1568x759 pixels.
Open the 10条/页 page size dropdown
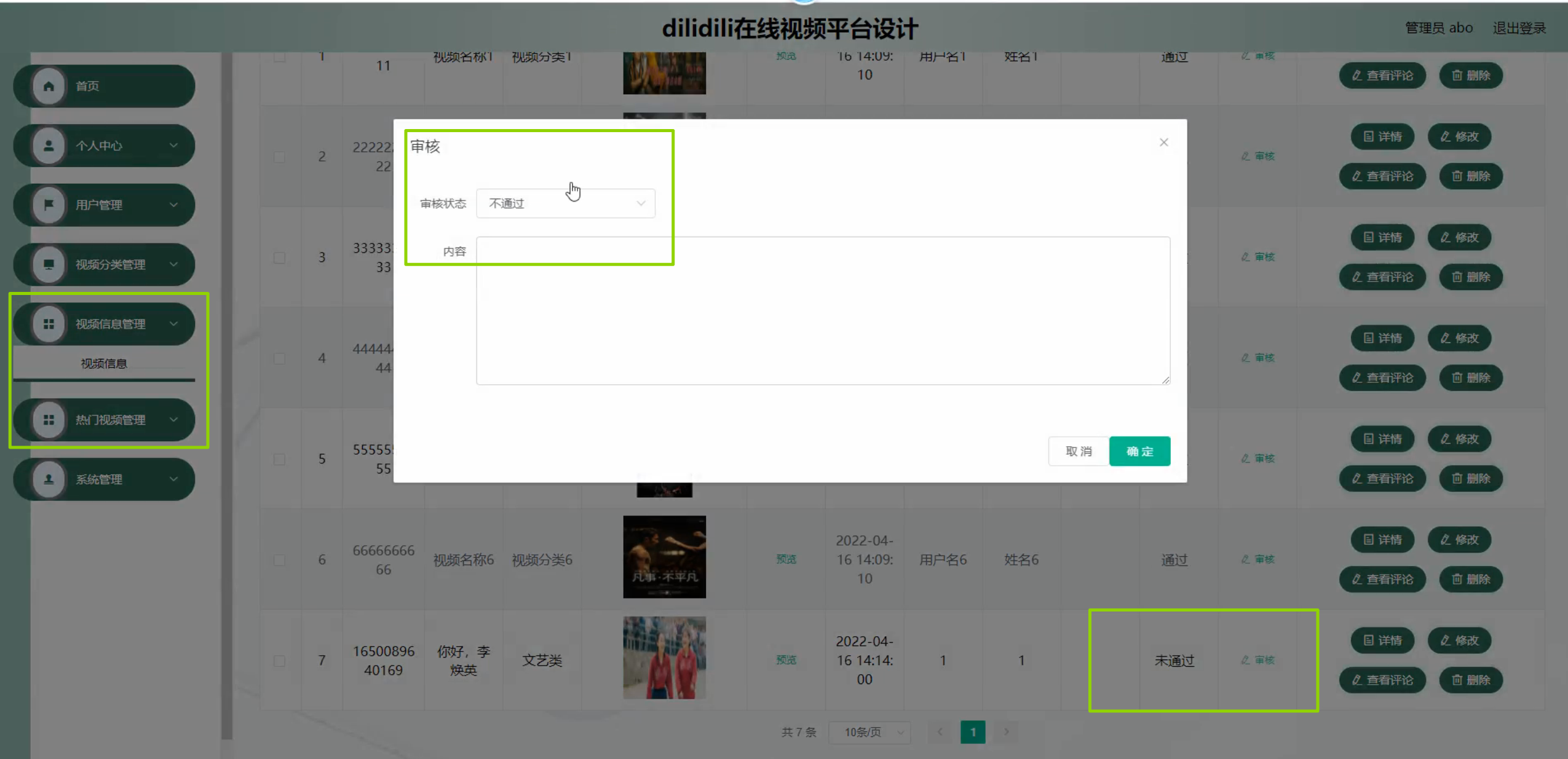point(869,732)
